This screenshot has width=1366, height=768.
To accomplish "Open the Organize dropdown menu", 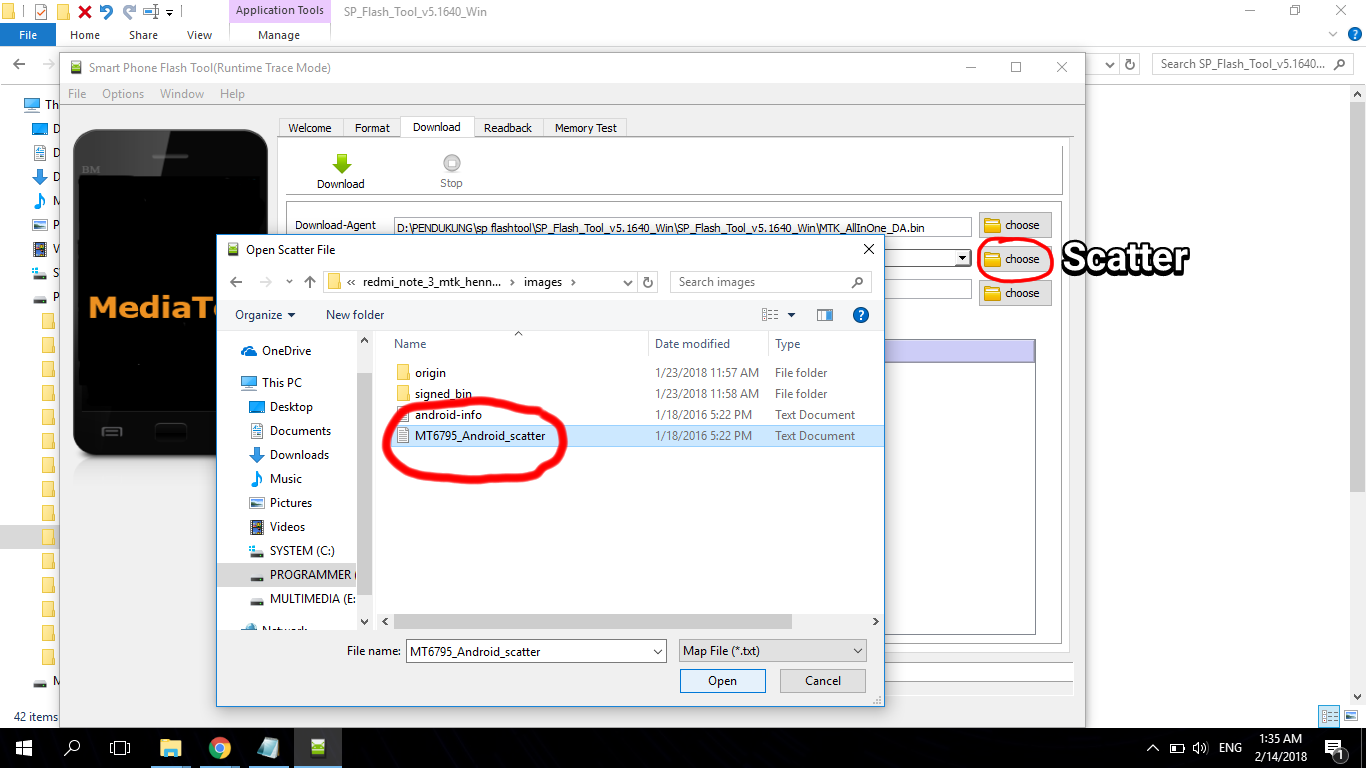I will (x=265, y=315).
